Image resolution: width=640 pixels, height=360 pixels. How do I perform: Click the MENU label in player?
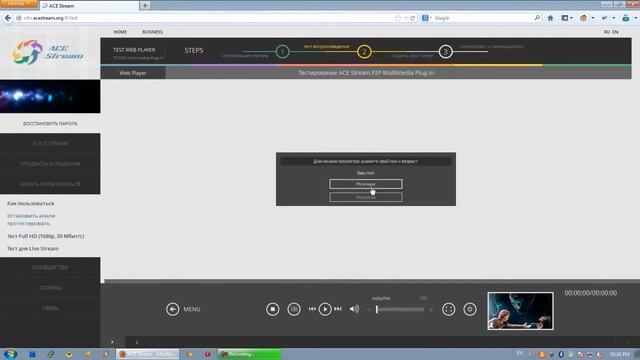click(x=192, y=309)
